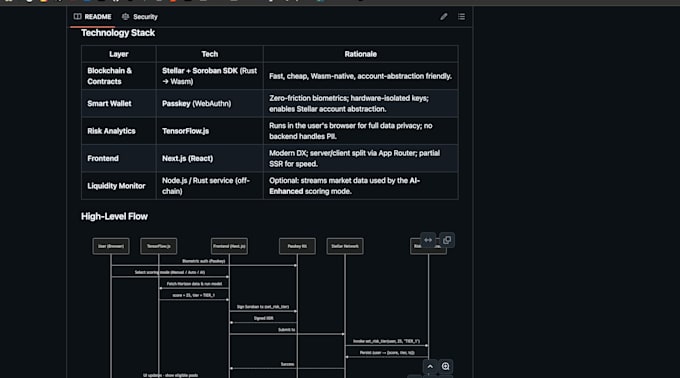Open the README outline list icon
680x378 pixels.
461,16
